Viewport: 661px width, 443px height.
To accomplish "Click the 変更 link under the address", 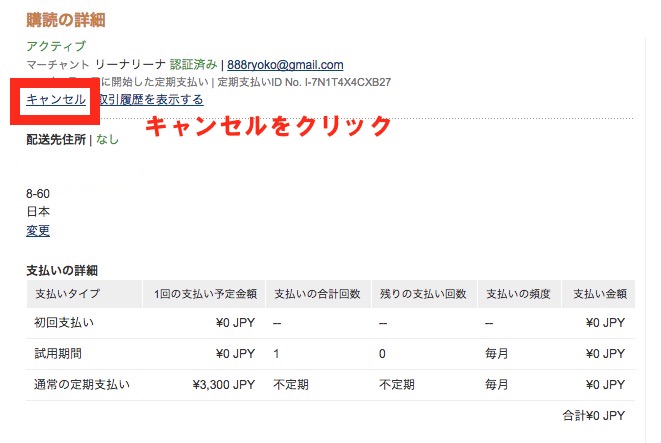I will tap(38, 231).
